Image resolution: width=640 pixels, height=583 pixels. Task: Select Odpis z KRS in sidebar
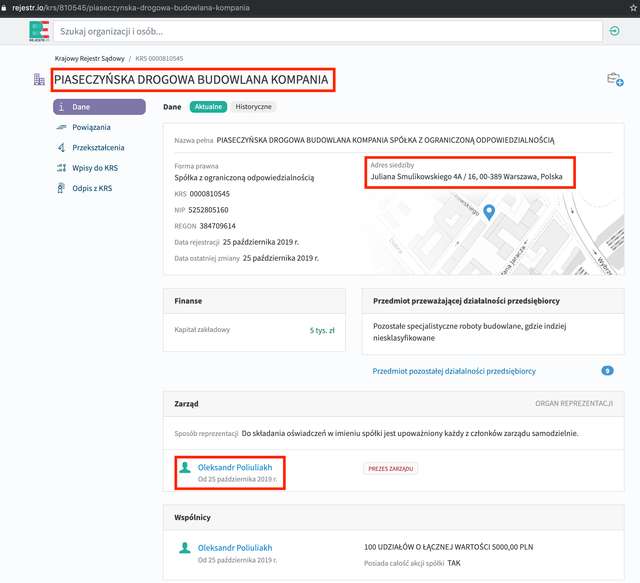(x=92, y=188)
